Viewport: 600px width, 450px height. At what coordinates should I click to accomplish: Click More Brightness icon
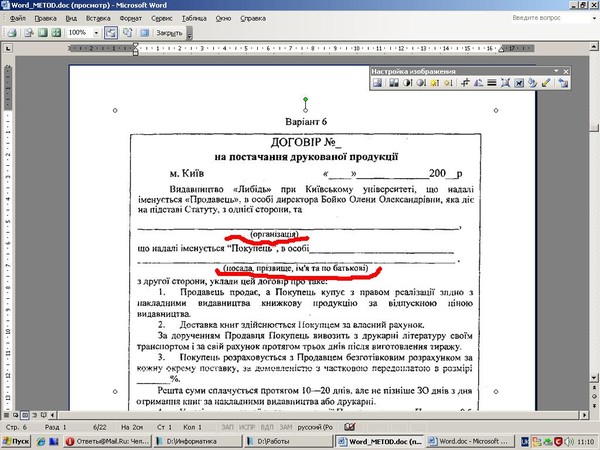434,83
